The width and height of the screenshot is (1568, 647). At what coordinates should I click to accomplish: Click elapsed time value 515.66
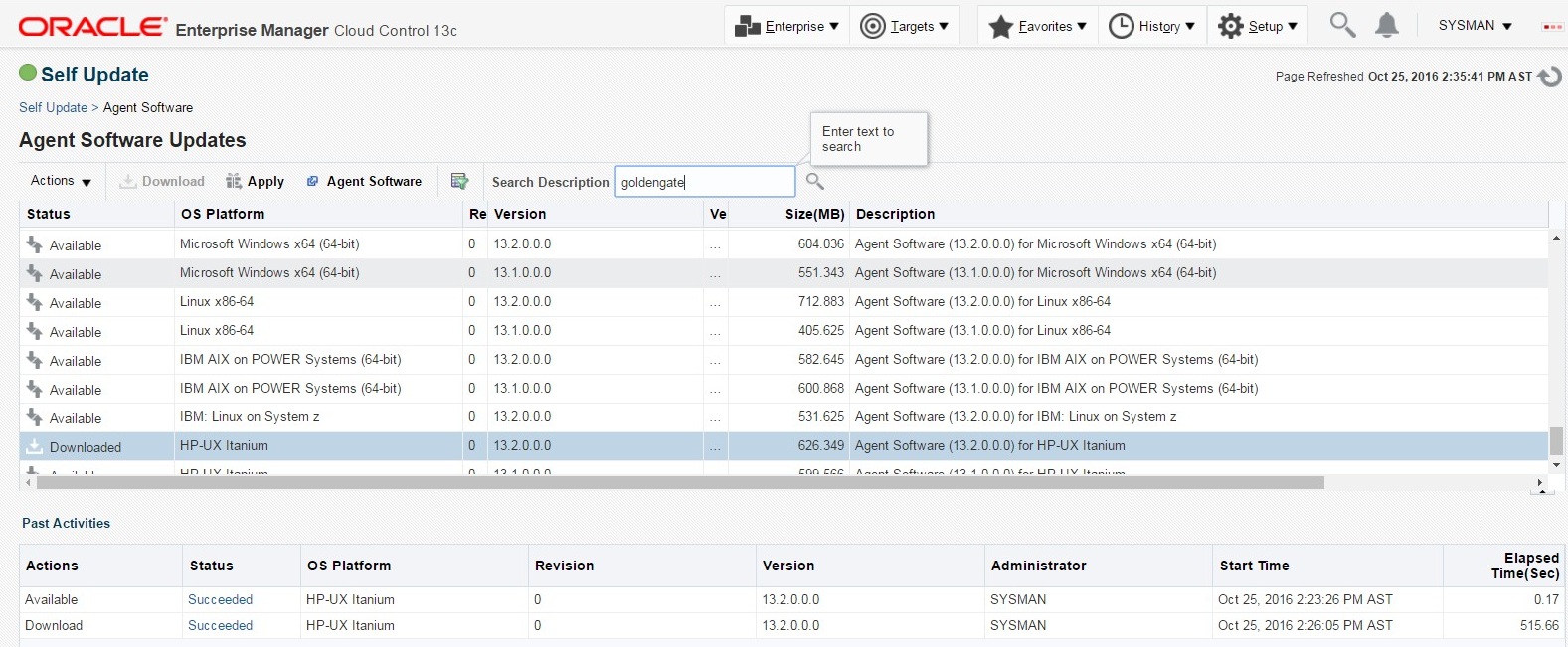[1539, 625]
